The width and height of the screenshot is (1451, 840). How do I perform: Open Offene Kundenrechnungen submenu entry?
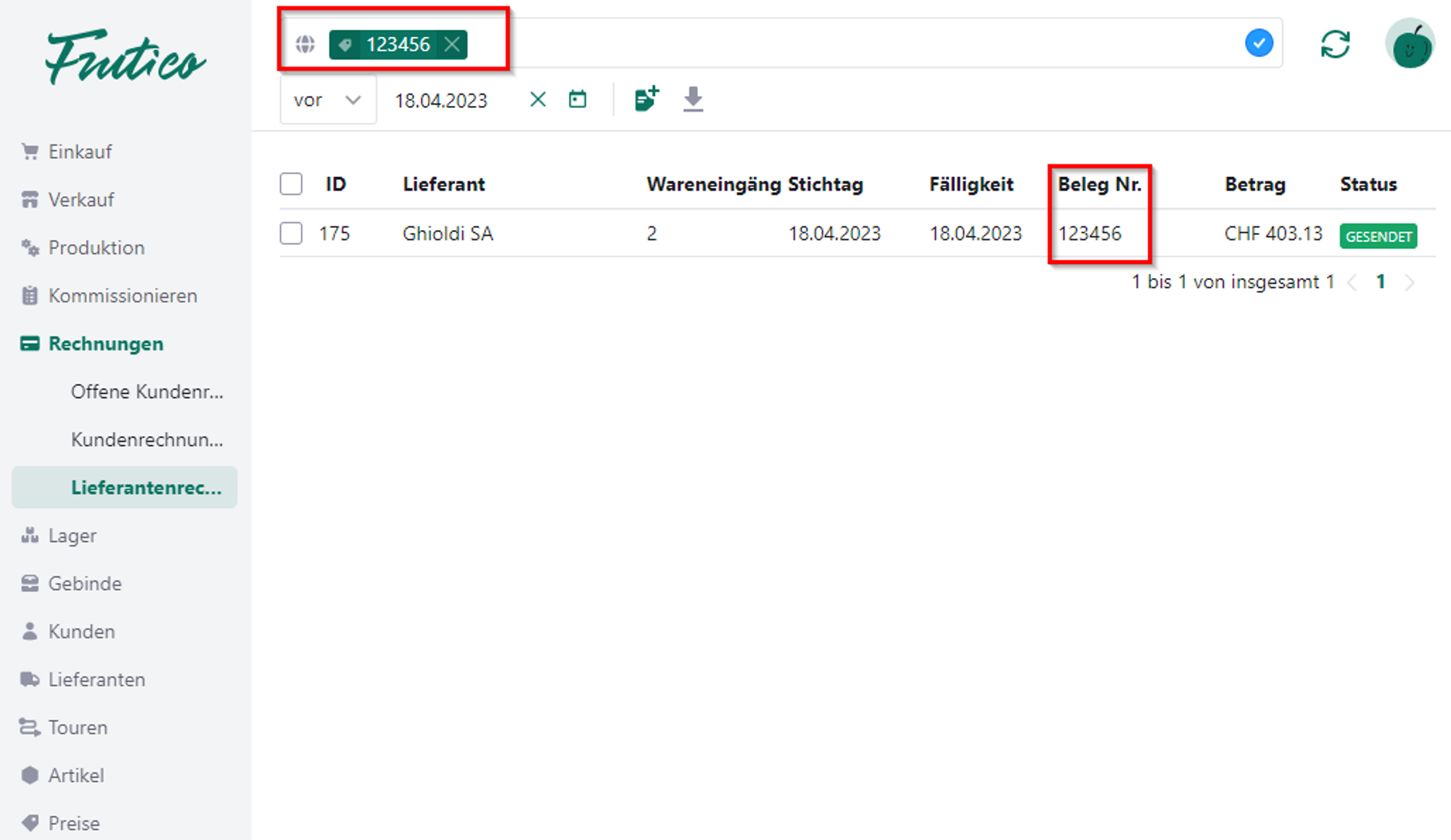click(x=147, y=392)
